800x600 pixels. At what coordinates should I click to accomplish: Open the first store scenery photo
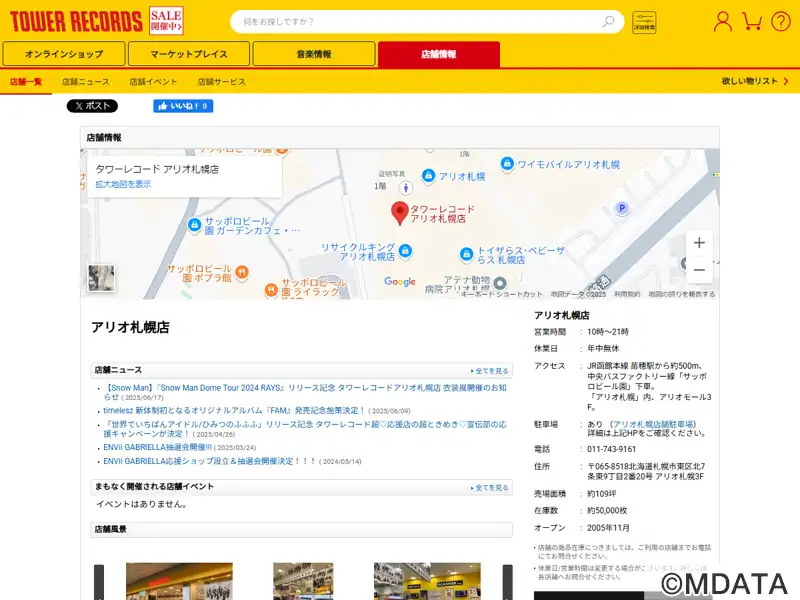click(x=179, y=581)
